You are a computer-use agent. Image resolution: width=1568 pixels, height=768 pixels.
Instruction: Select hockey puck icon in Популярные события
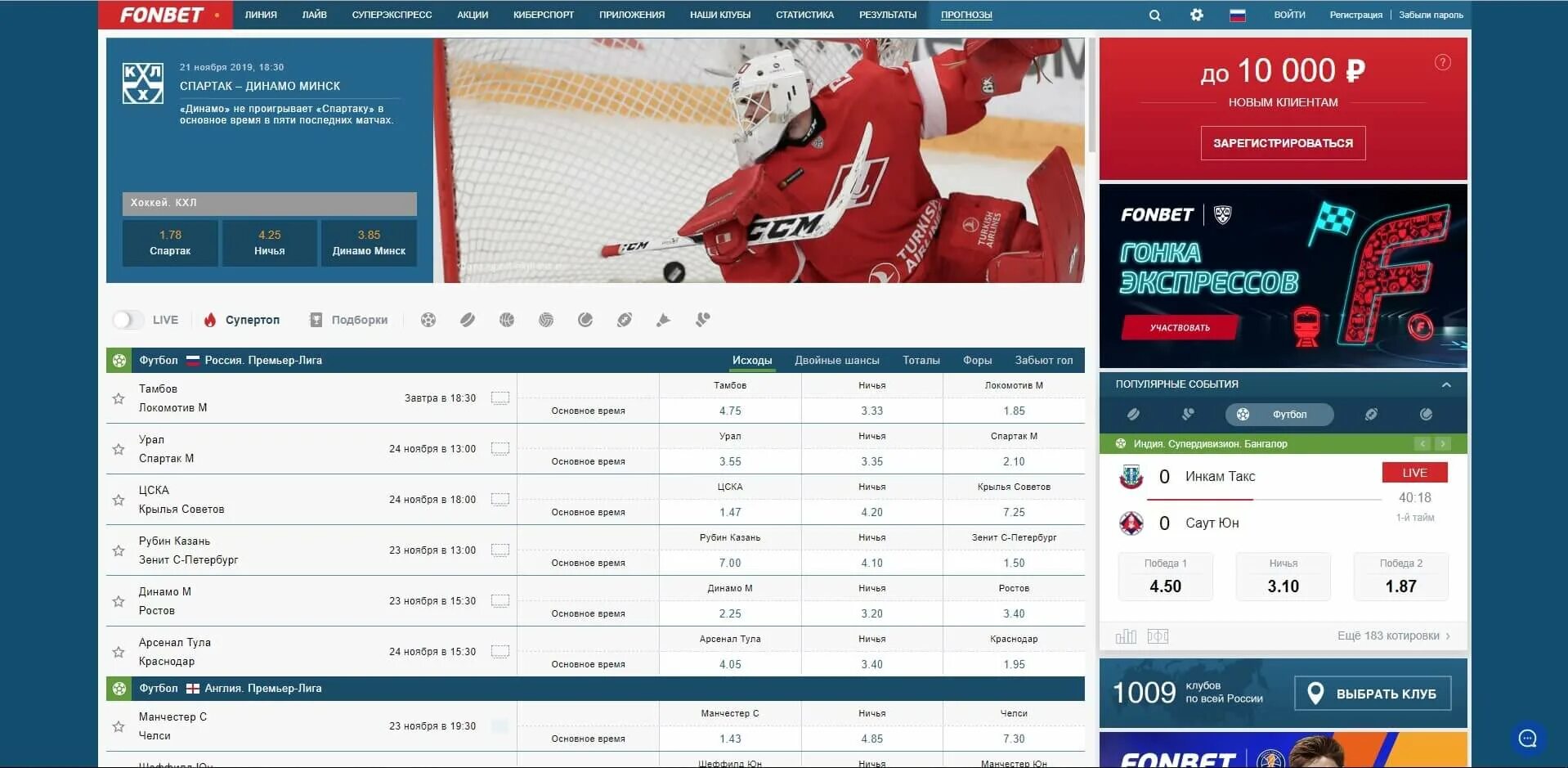(x=1133, y=415)
